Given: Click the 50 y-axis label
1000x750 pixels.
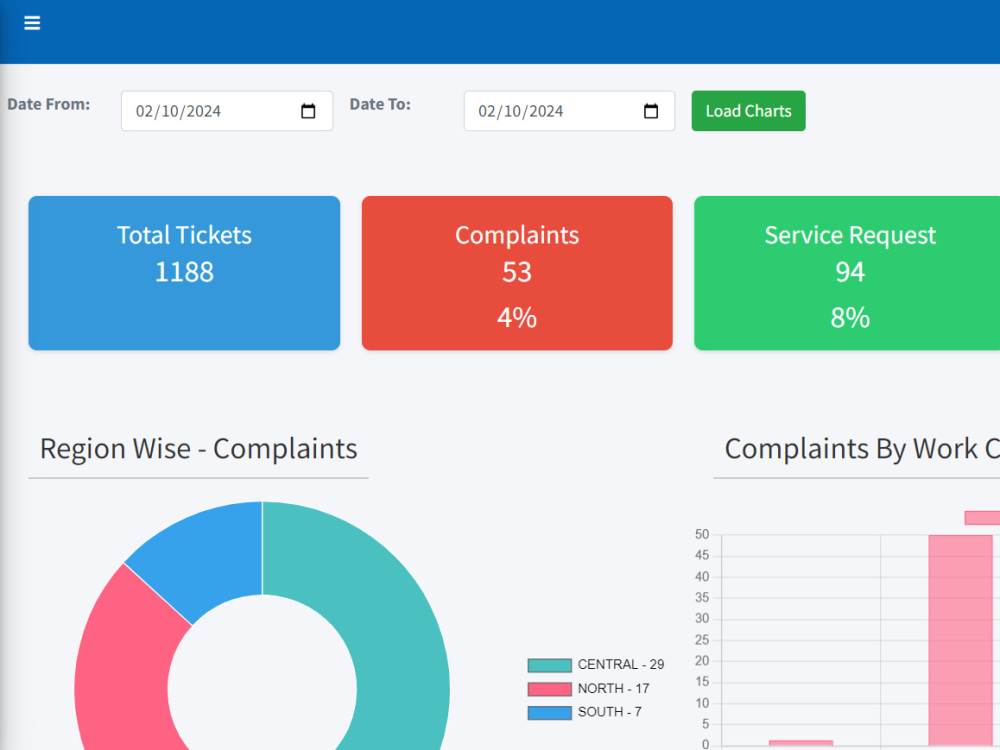Looking at the screenshot, I should coord(702,534).
